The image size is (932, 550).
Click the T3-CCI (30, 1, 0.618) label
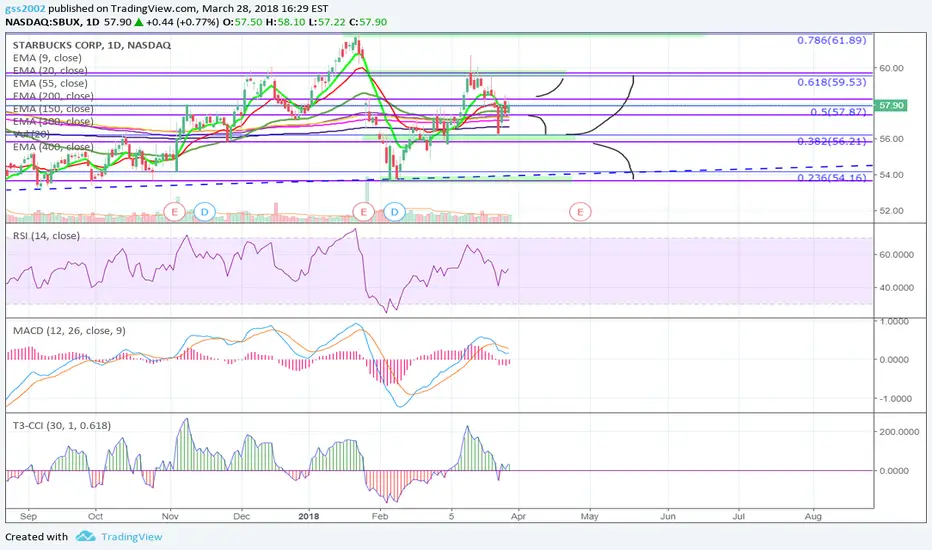(62, 426)
